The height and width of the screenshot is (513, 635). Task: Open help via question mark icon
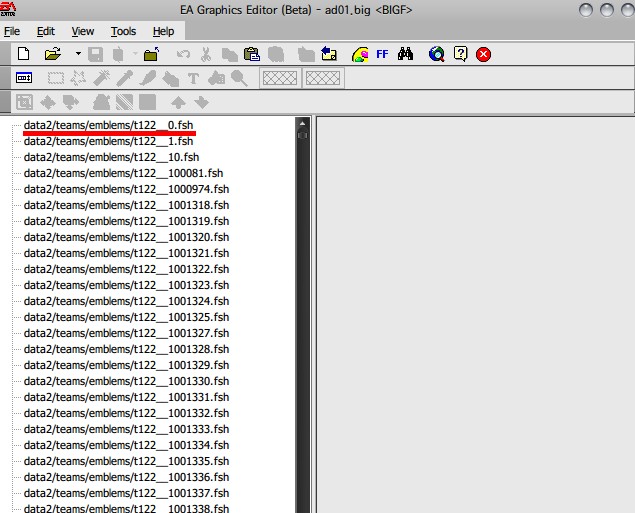click(x=460, y=54)
